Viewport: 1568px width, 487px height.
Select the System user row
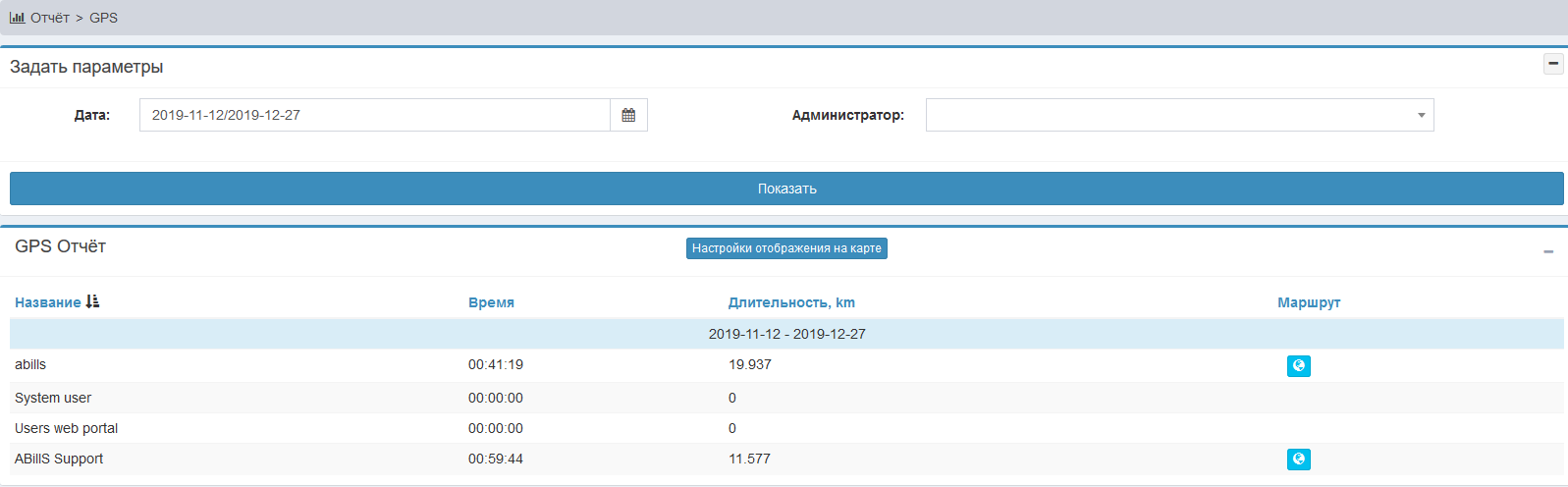click(x=53, y=398)
